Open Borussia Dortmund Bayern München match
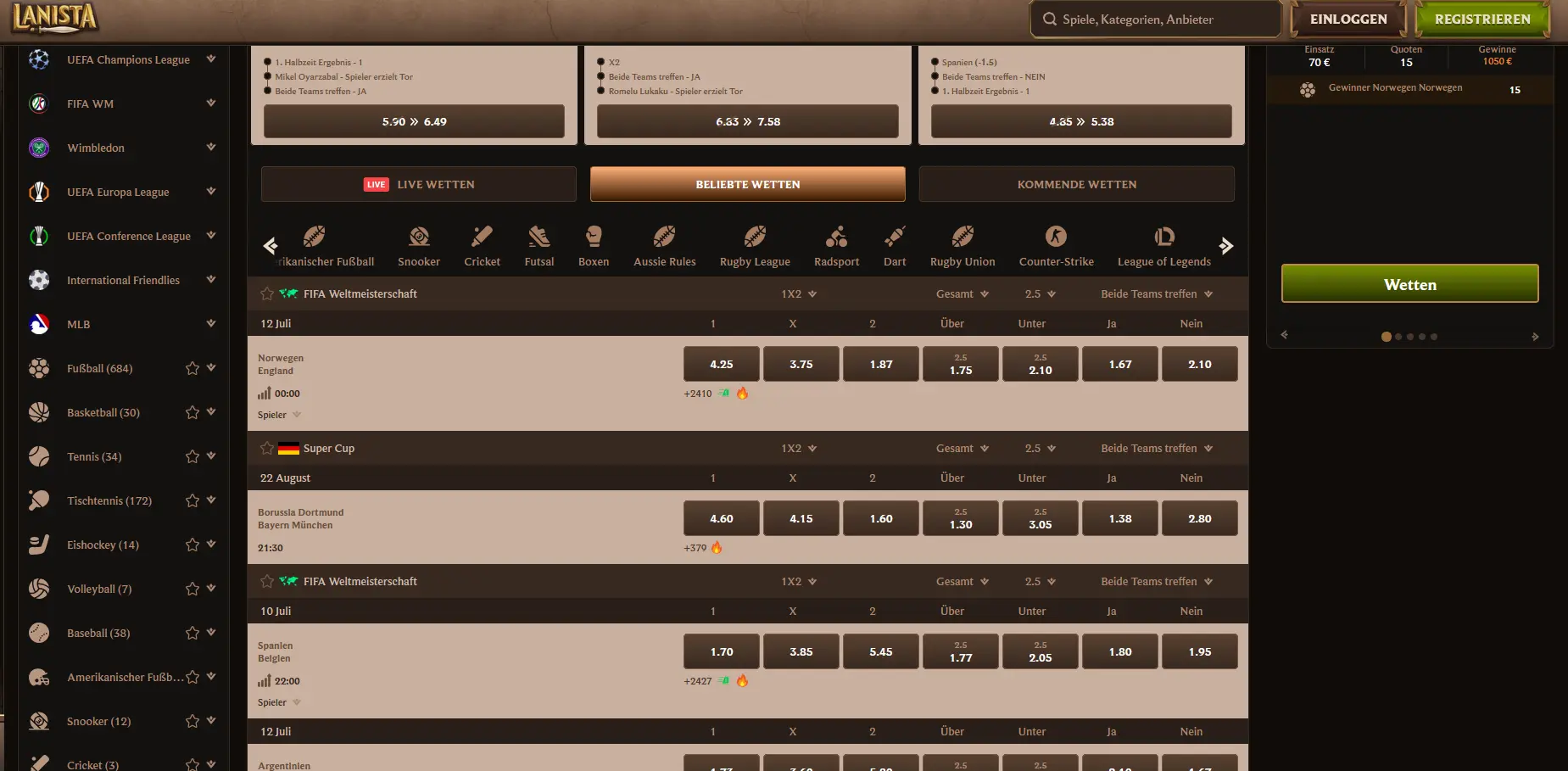Screen dimensions: 1568x771 coord(301,518)
